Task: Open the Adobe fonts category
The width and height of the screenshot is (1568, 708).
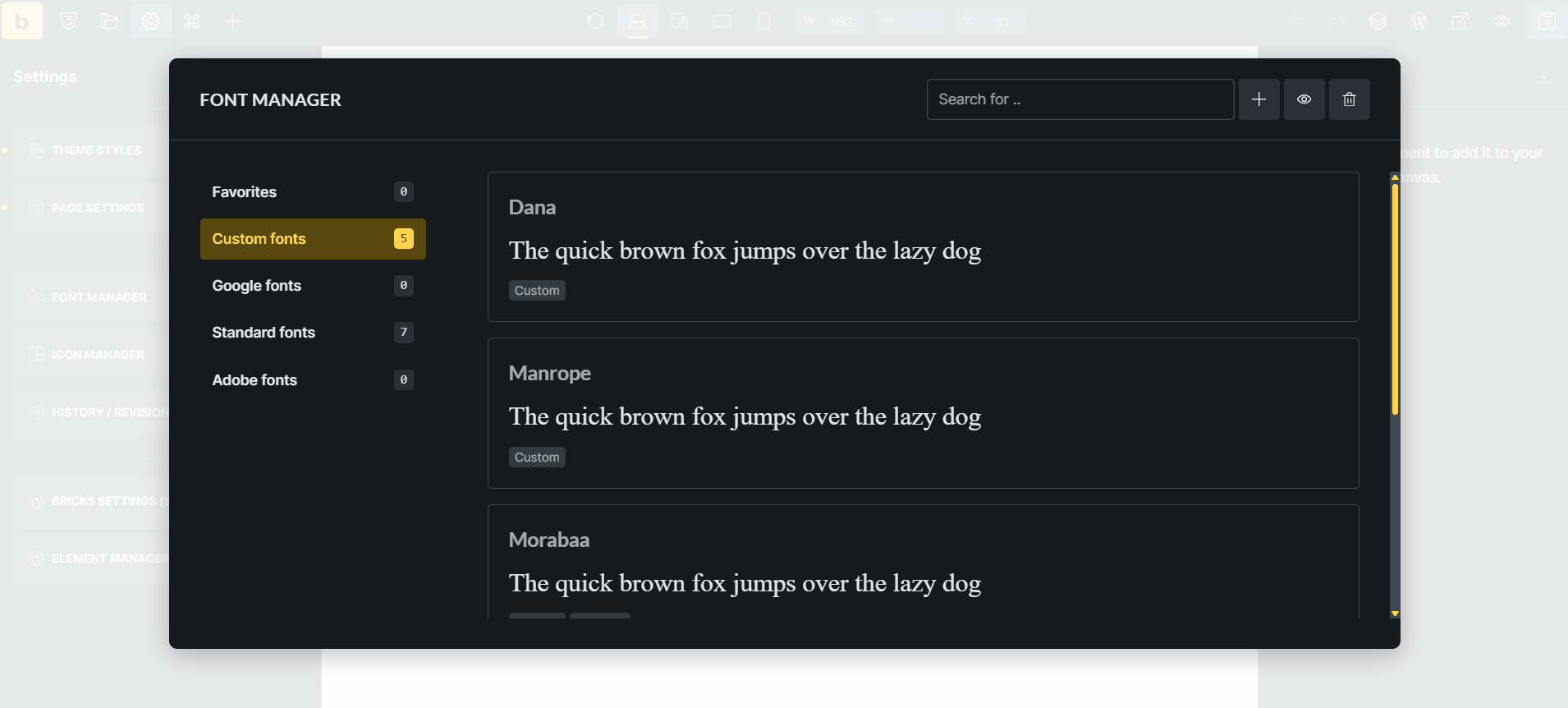Action: click(313, 379)
